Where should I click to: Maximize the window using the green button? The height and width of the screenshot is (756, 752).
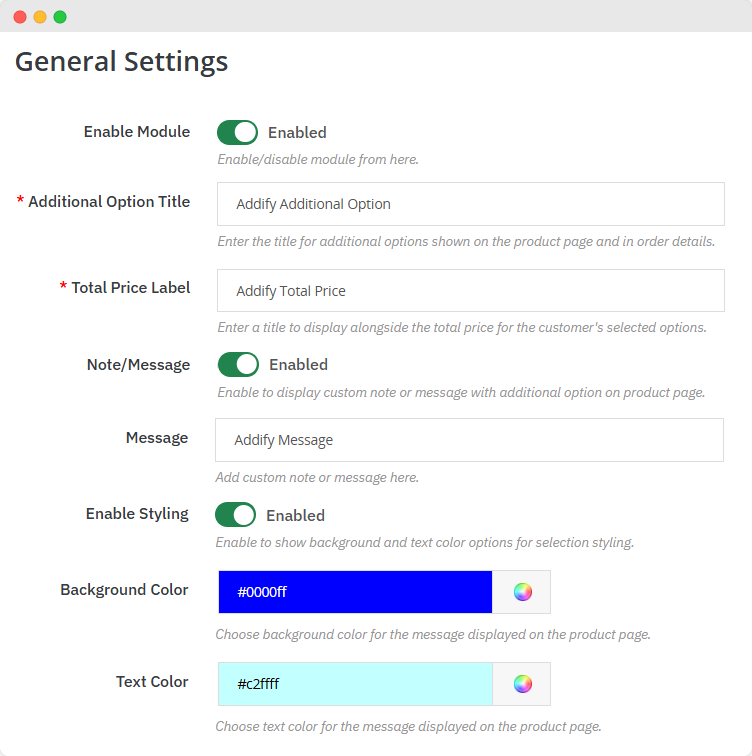pyautogui.click(x=60, y=17)
